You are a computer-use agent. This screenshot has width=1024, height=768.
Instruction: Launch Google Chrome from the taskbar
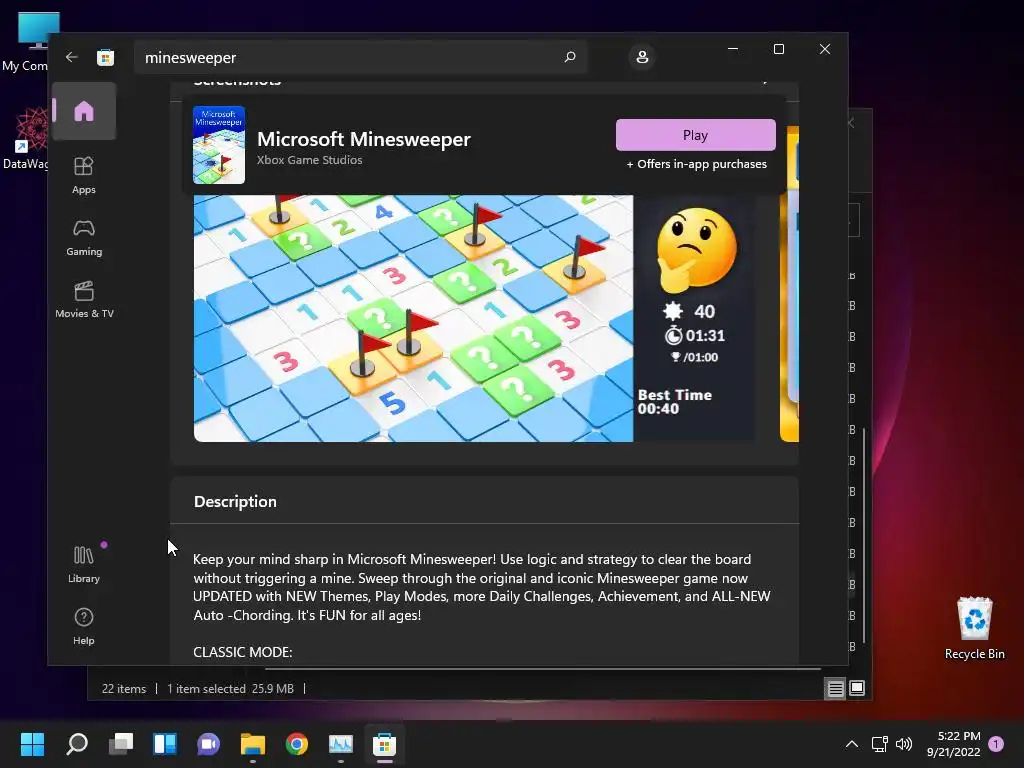click(x=296, y=744)
